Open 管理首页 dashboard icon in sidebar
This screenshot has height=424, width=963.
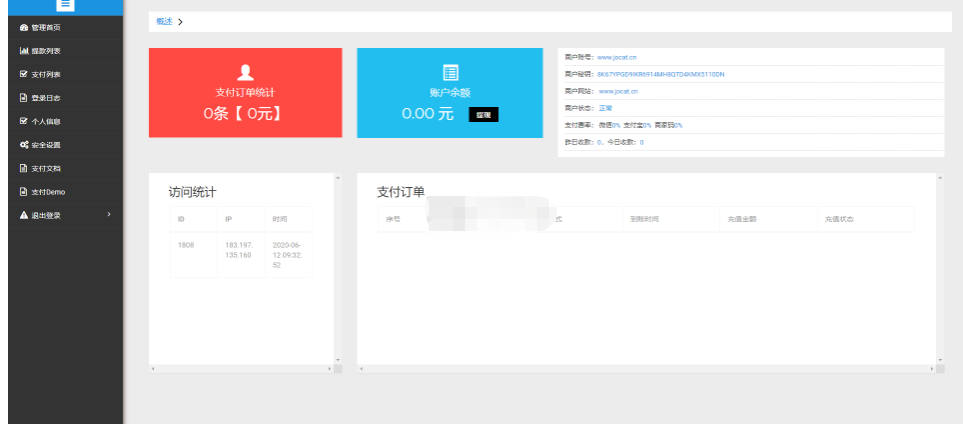coord(24,27)
